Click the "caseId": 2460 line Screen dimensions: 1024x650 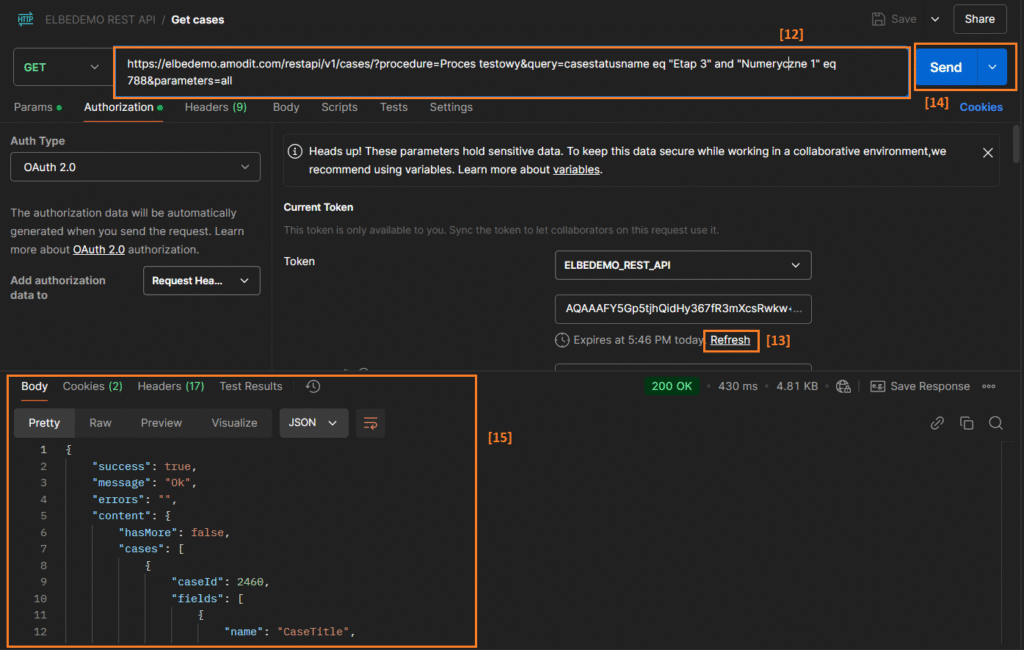(220, 582)
